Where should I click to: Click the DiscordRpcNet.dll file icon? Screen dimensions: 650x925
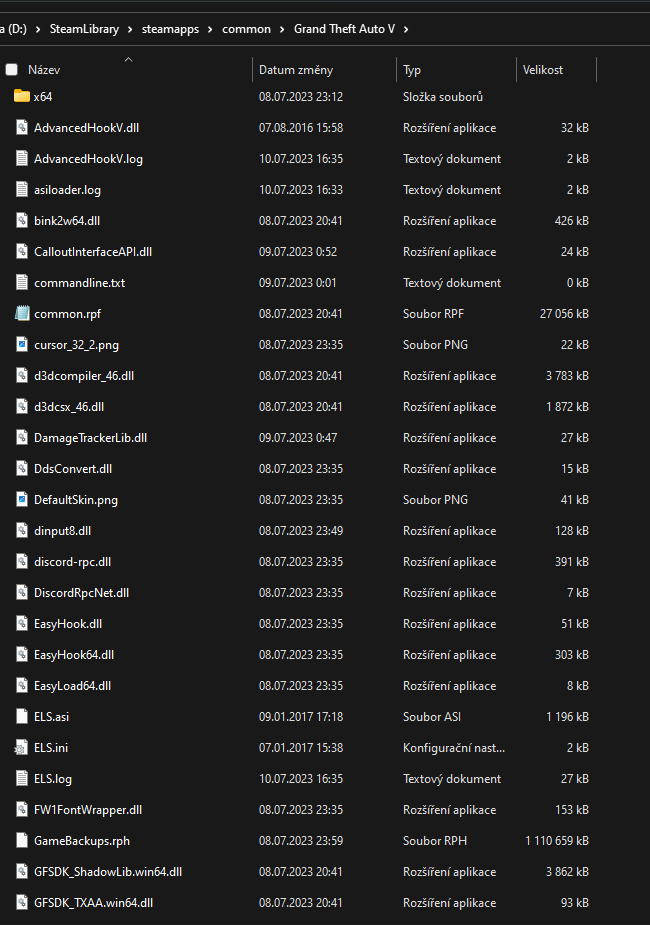[22, 592]
